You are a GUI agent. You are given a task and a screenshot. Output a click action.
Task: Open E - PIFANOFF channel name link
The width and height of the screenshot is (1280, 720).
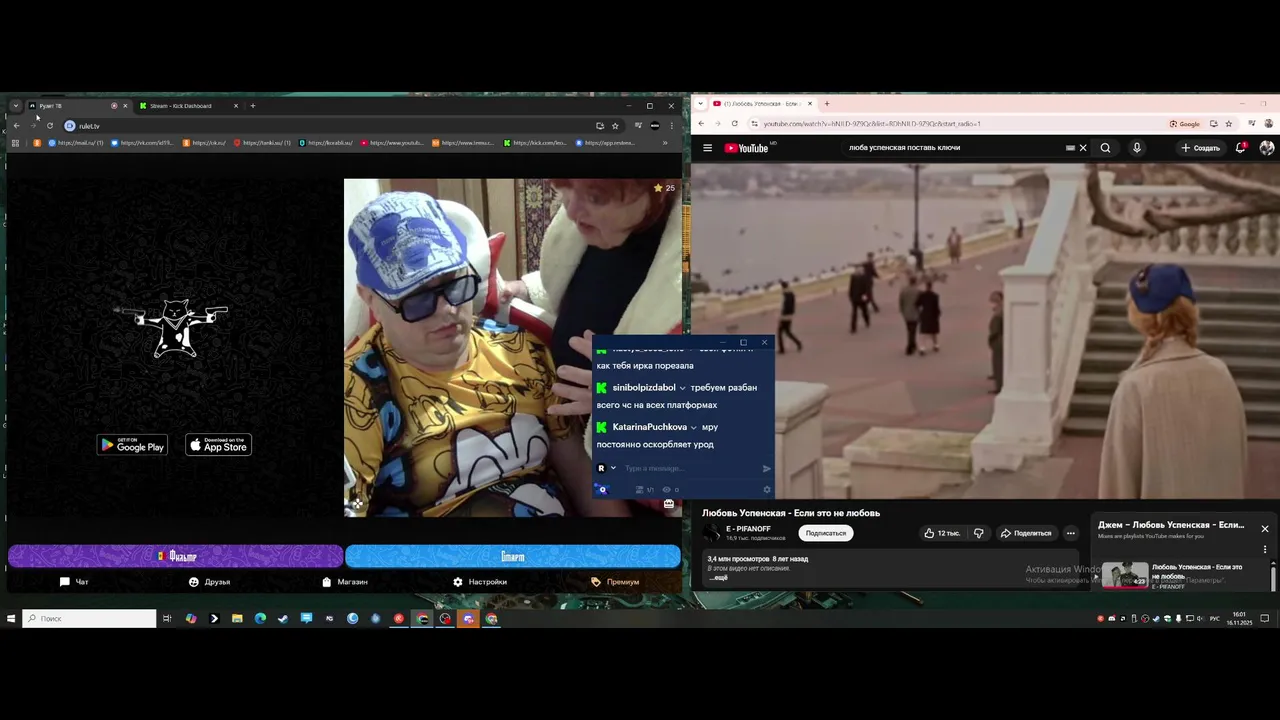click(x=748, y=529)
